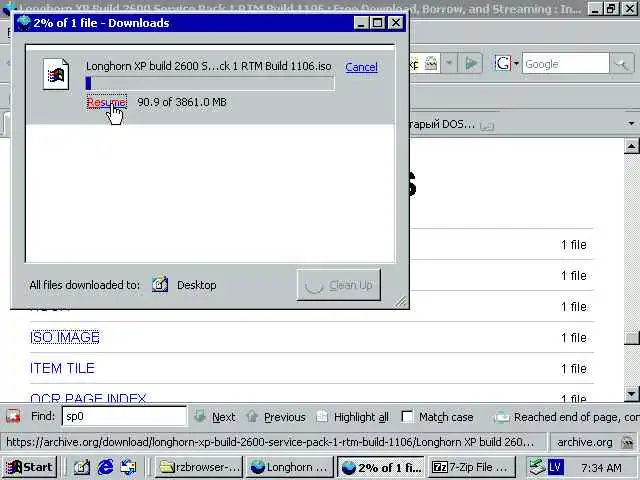The width and height of the screenshot is (640, 480).
Task: Click third quick launch icon beside Internet Explorer
Action: tap(128, 467)
